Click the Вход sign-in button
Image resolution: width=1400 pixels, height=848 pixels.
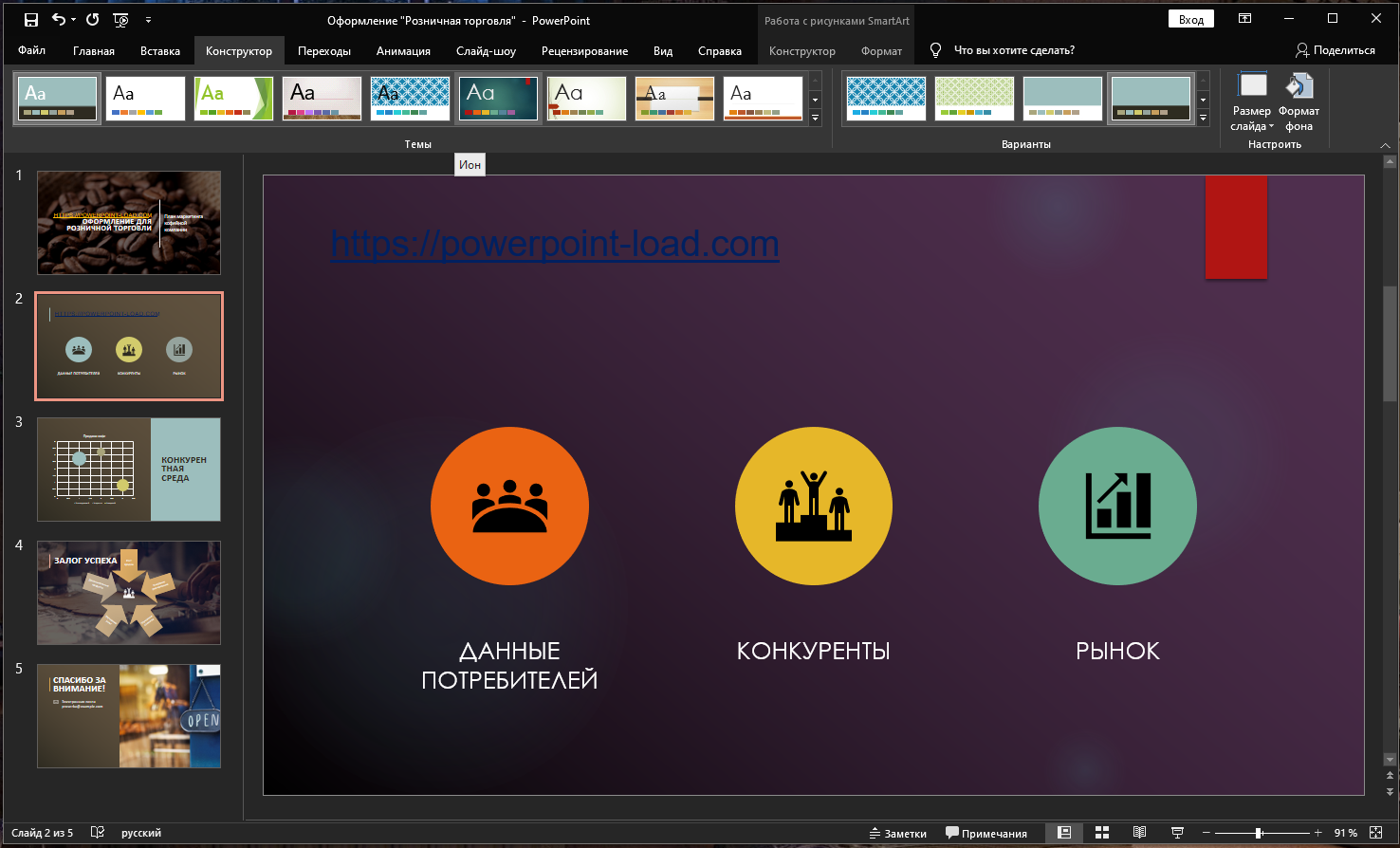click(1190, 18)
